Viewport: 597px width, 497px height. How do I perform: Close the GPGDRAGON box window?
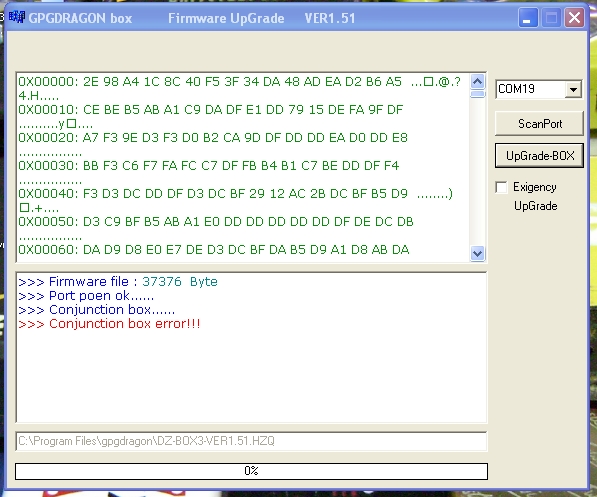tap(575, 18)
